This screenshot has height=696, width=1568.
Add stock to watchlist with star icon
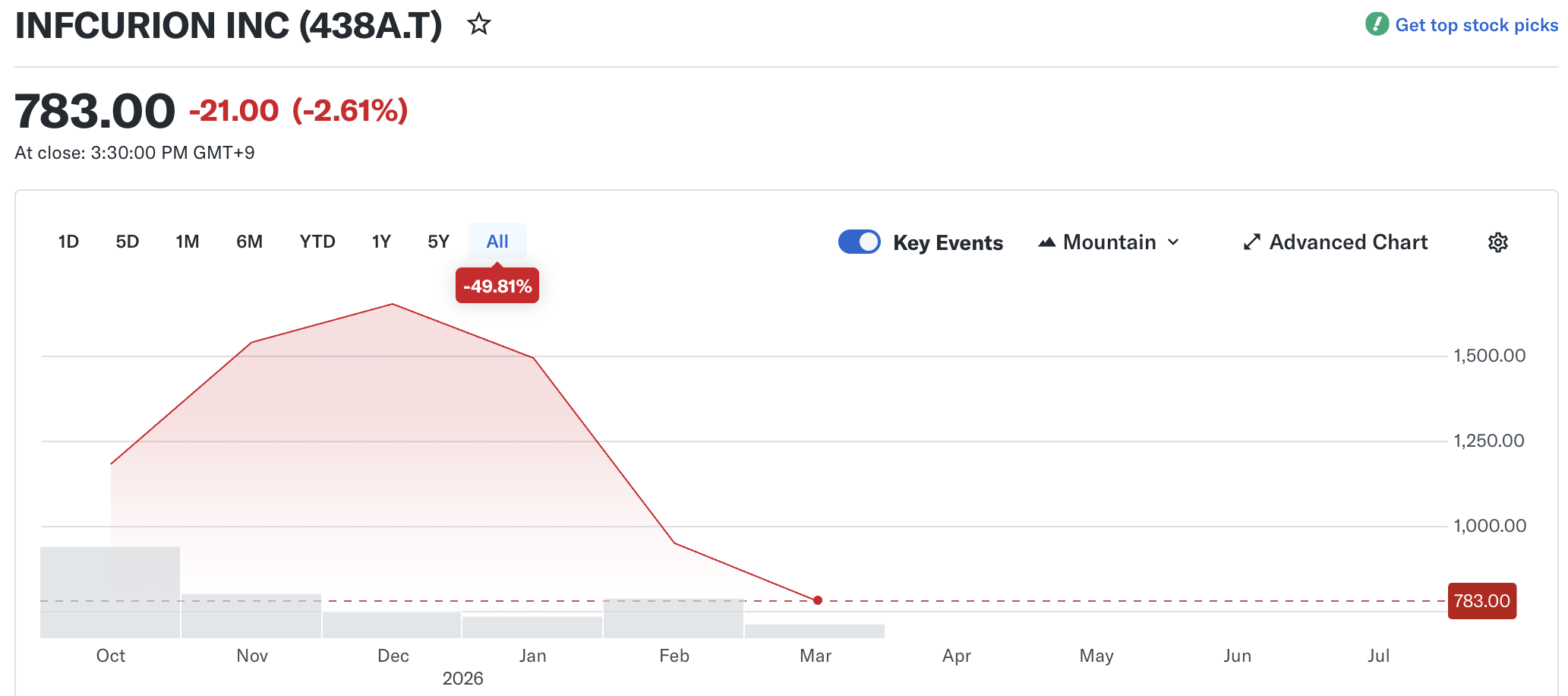coord(478,24)
